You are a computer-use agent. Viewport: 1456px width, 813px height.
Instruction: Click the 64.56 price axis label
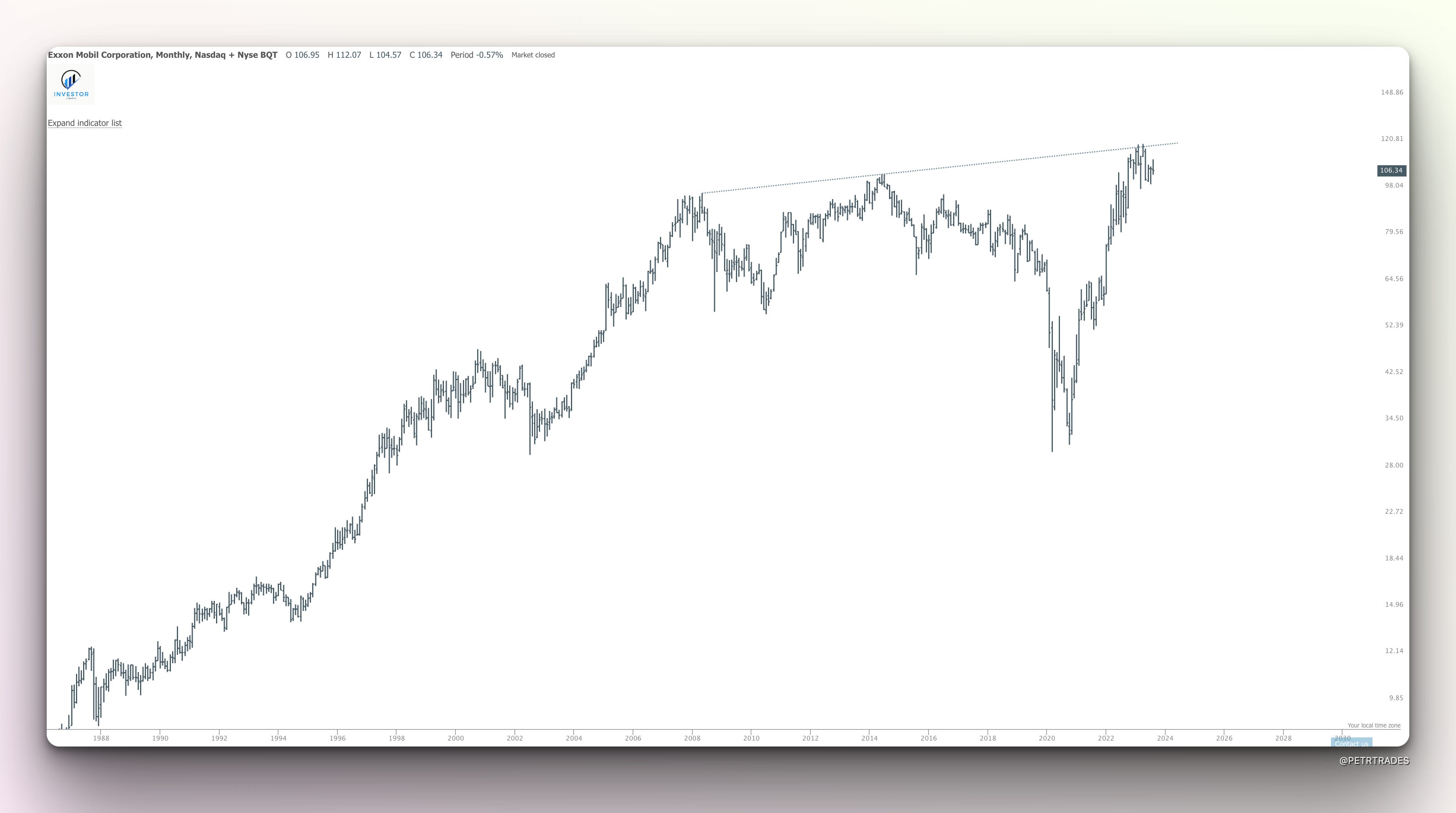[1394, 278]
